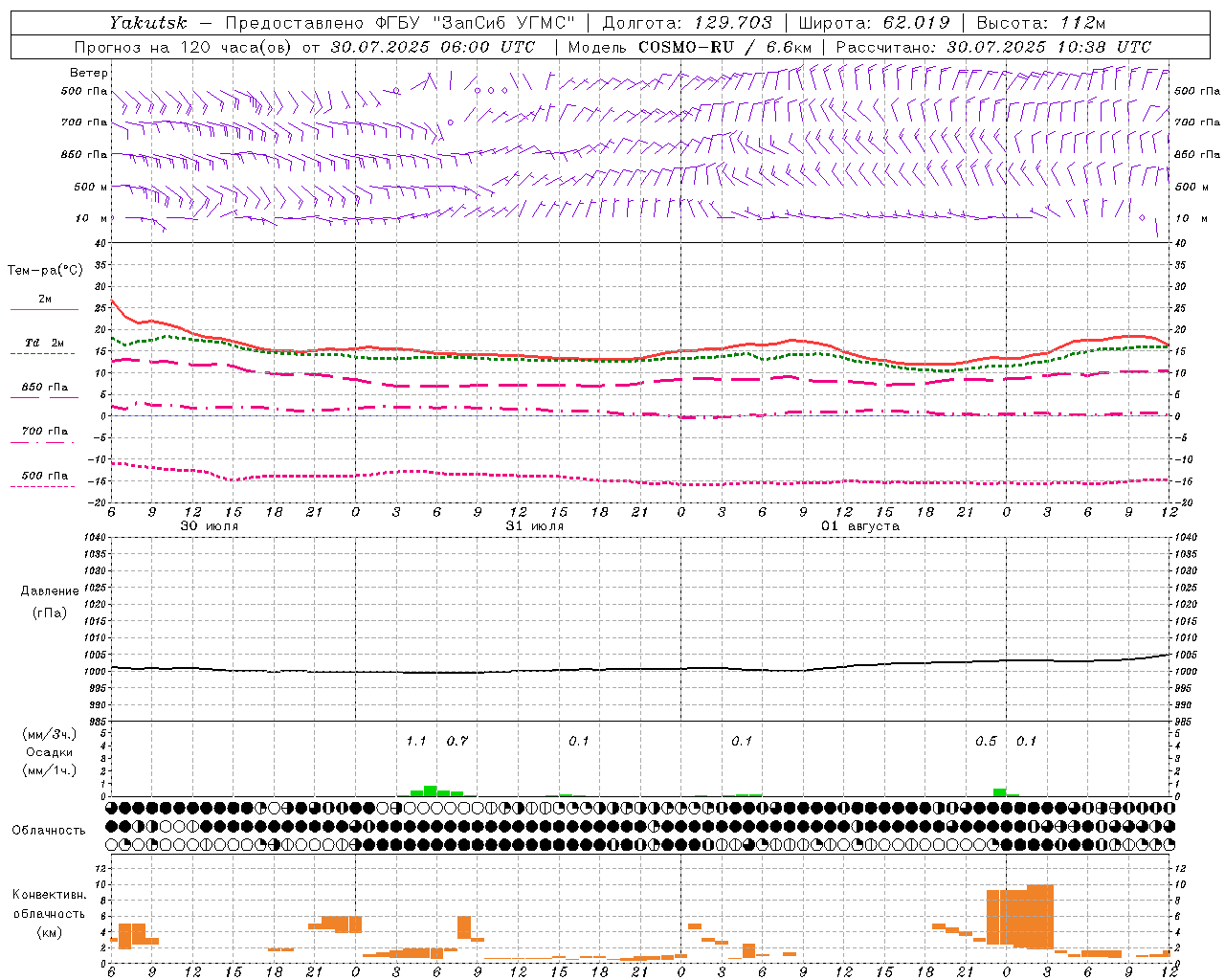Click the Долгота: 129.703 value
Screen dimensions: 1225x980
tap(686, 23)
